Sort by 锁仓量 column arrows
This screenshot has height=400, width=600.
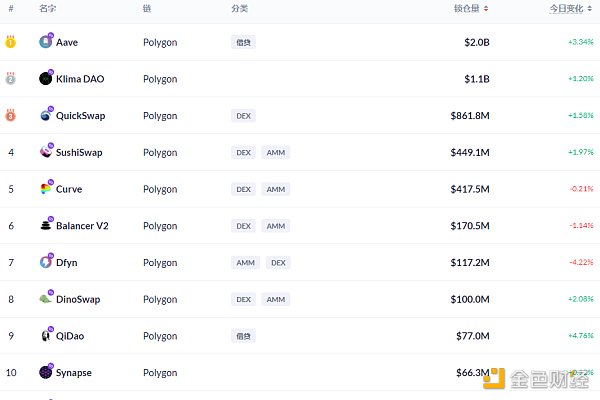(x=486, y=8)
